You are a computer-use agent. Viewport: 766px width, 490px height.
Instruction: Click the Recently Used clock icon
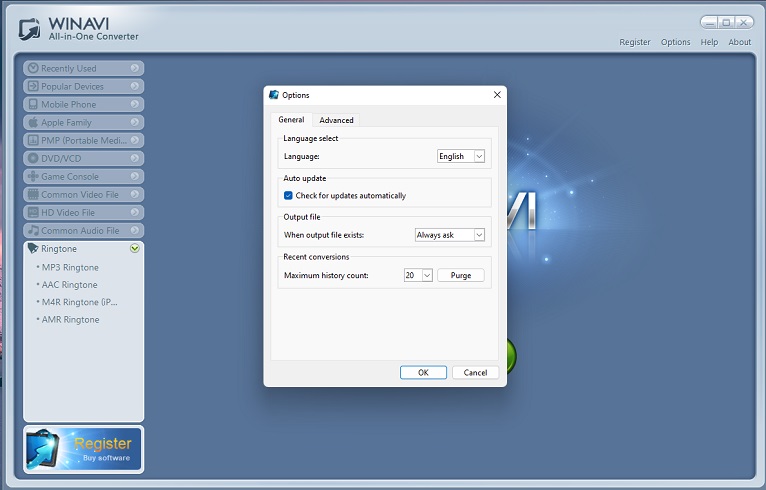tap(33, 68)
